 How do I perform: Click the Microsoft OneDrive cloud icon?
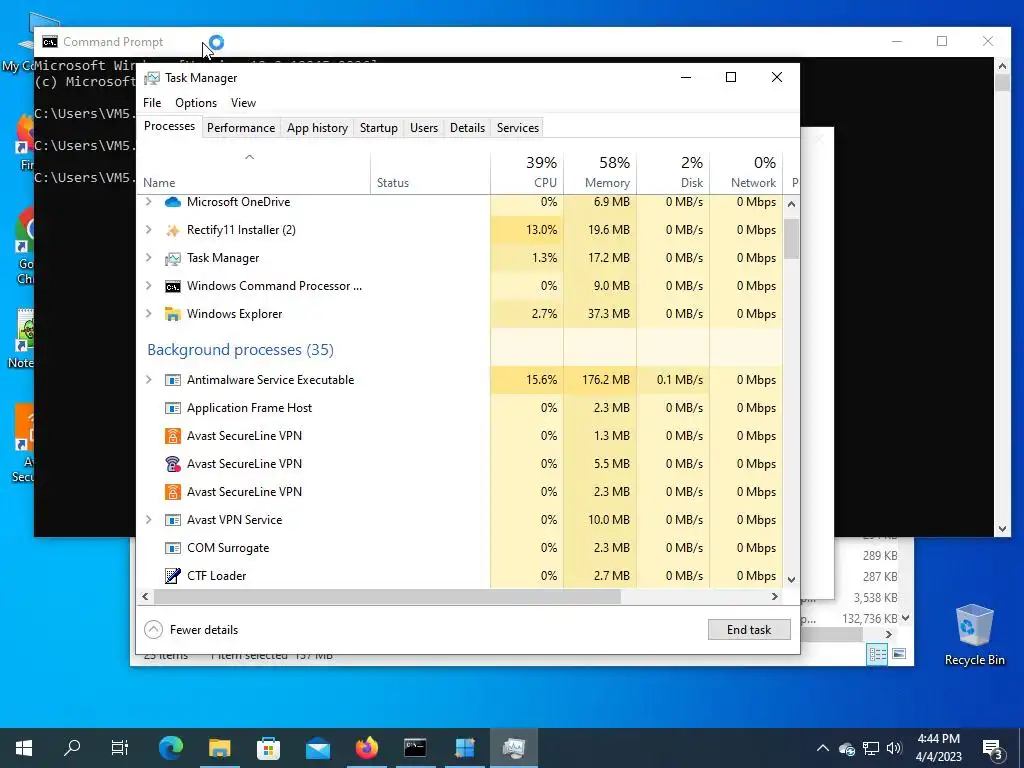click(172, 202)
